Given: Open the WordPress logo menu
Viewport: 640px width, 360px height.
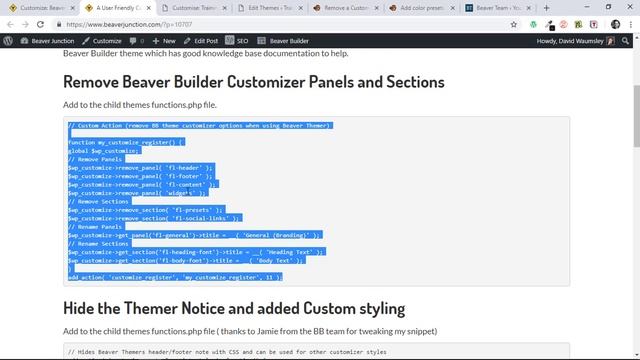Looking at the screenshot, I should pyautogui.click(x=8, y=41).
